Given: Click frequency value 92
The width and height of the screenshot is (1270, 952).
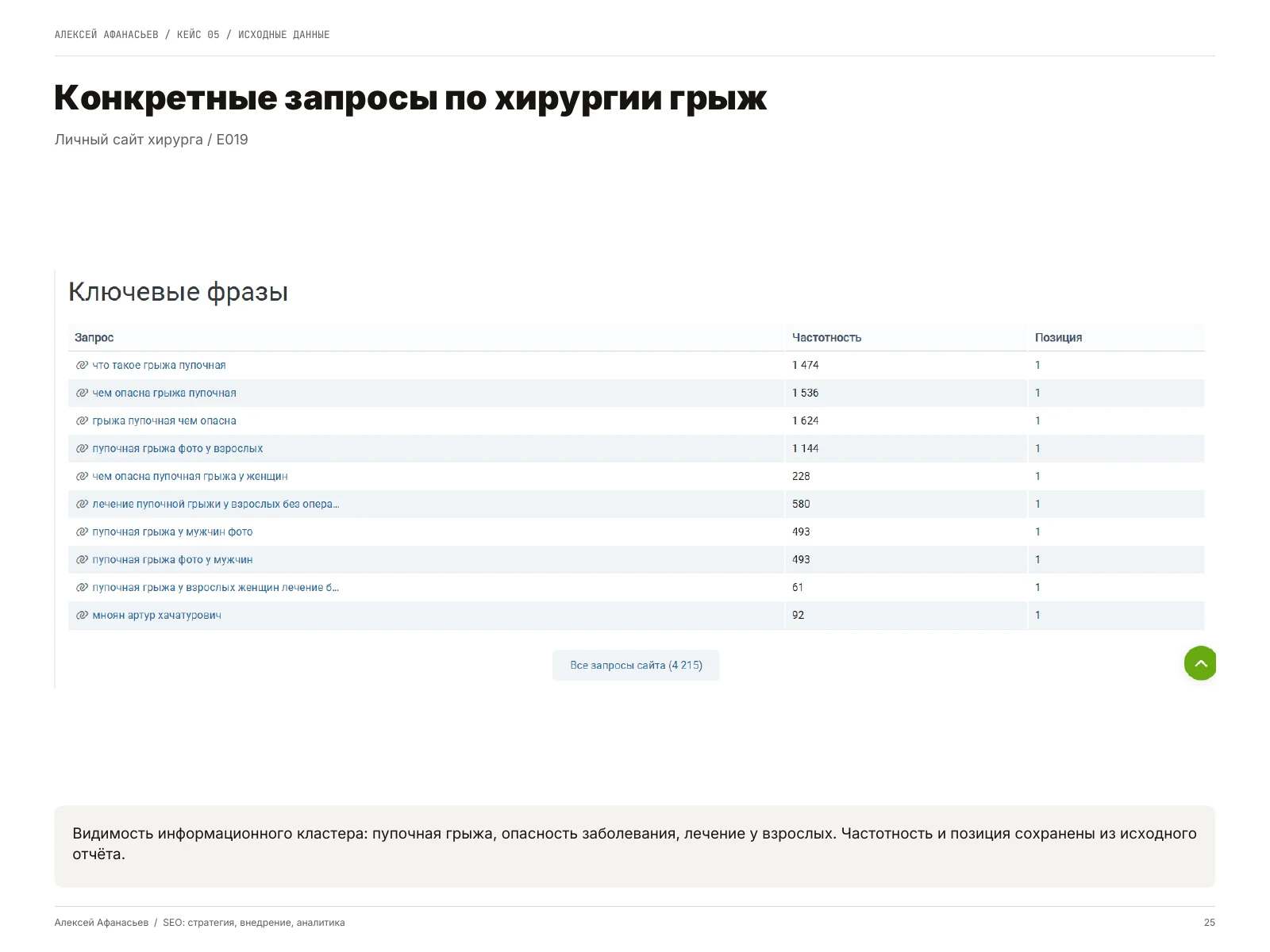Looking at the screenshot, I should point(798,615).
